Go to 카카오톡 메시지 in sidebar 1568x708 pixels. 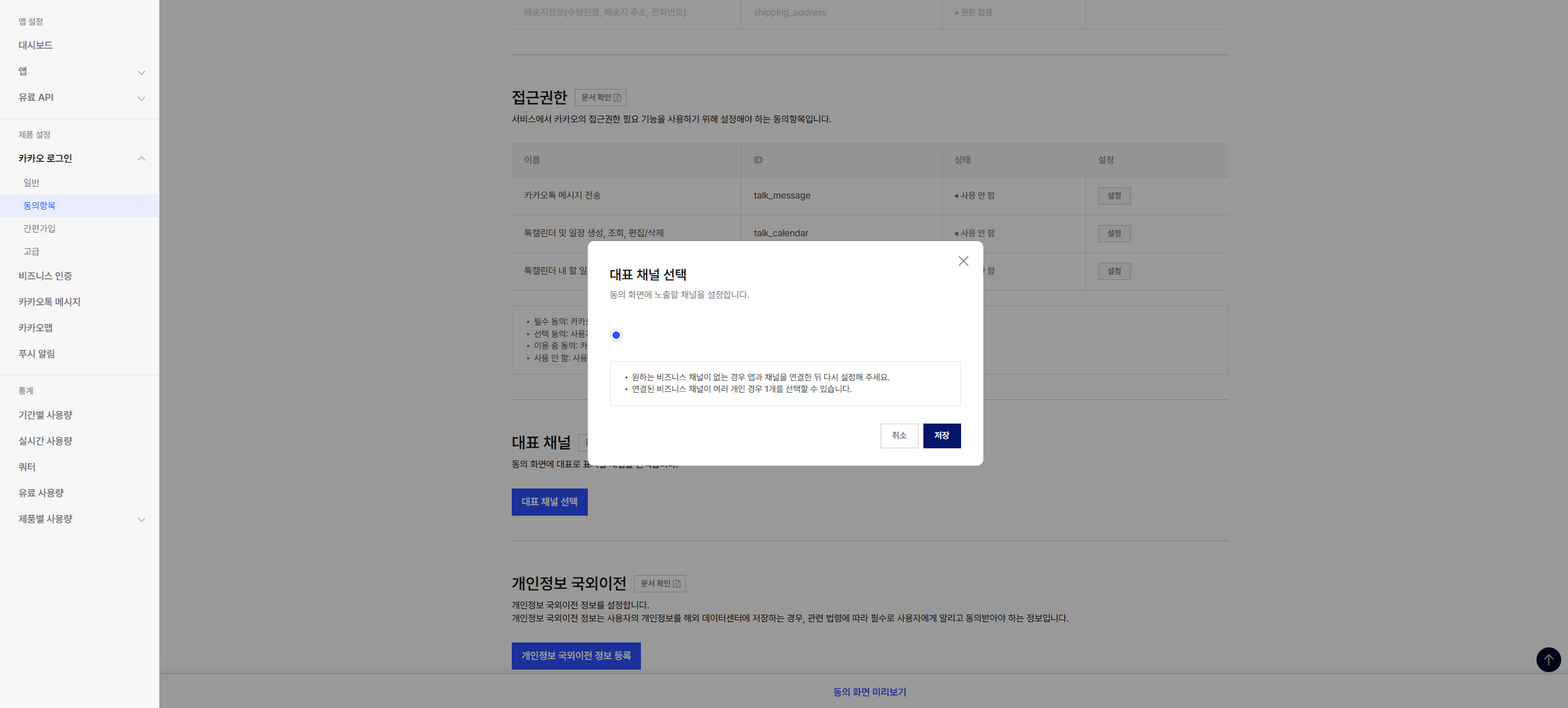point(49,302)
